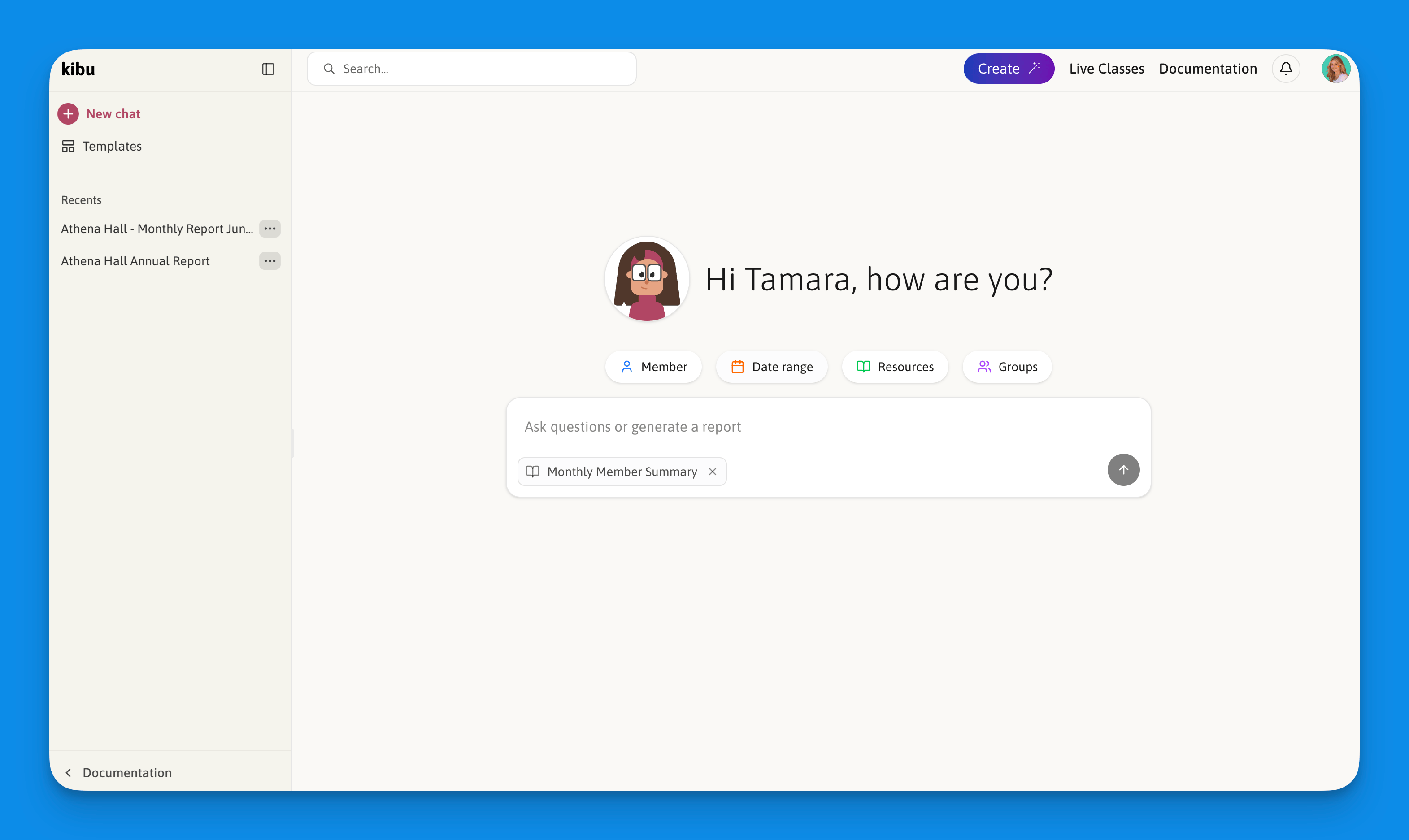Click the Recents section heading
Screen dimensions: 1409x840
tap(81, 200)
